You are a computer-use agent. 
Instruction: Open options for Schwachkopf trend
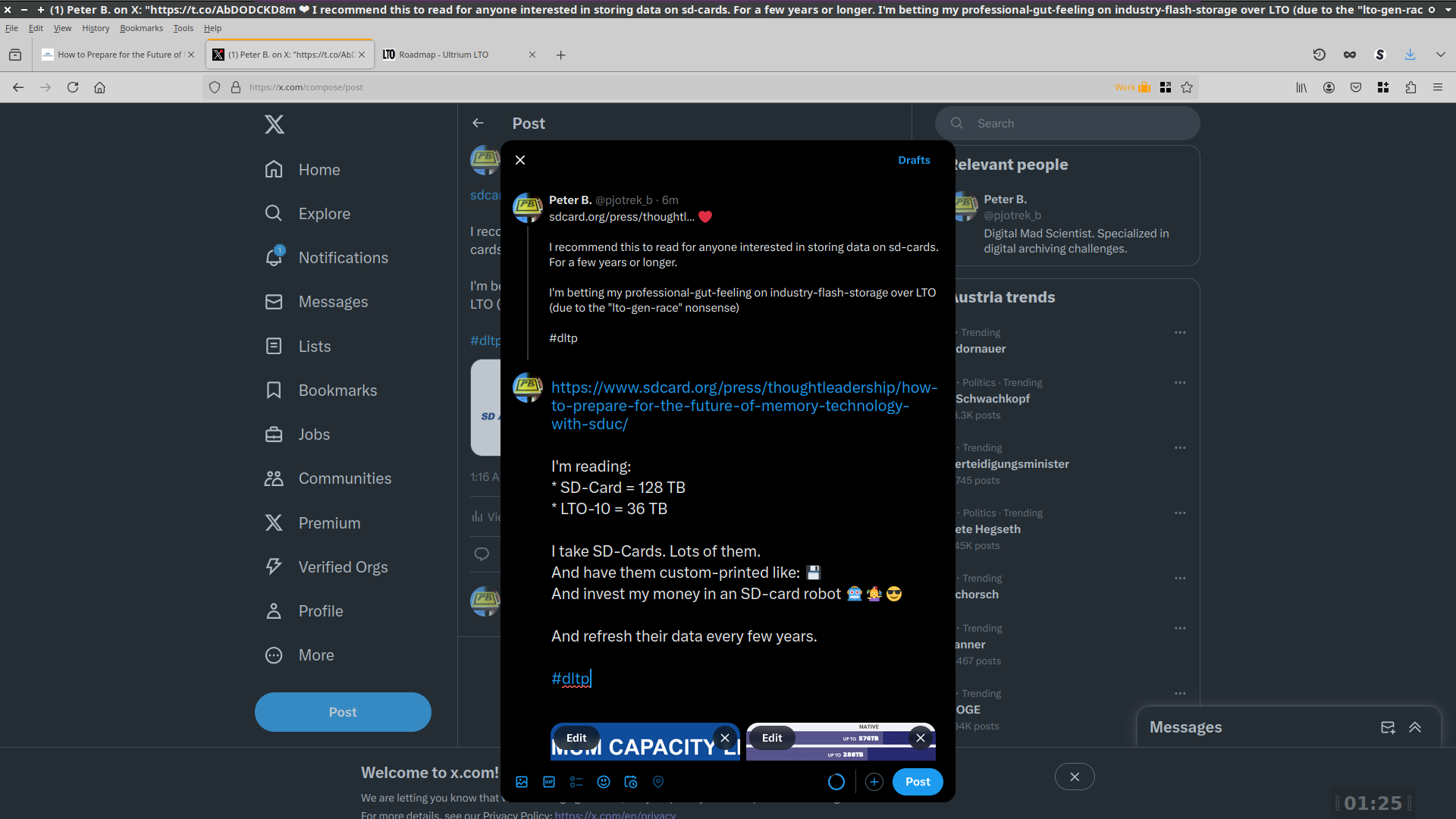(1180, 383)
